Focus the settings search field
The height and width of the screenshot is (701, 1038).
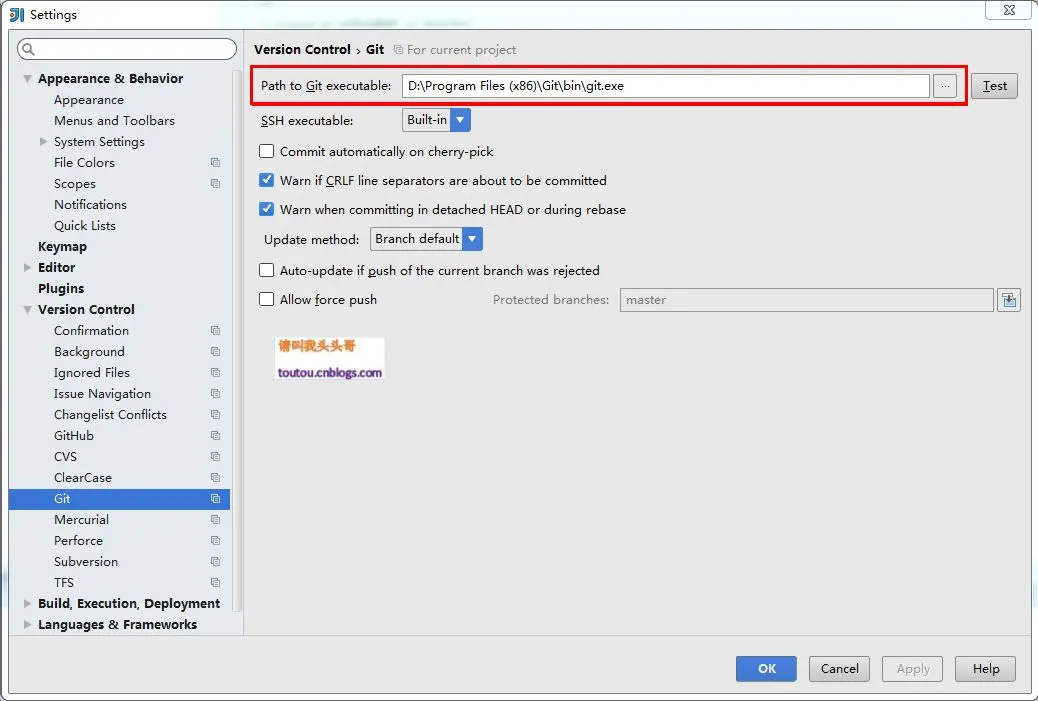pyautogui.click(x=127, y=49)
